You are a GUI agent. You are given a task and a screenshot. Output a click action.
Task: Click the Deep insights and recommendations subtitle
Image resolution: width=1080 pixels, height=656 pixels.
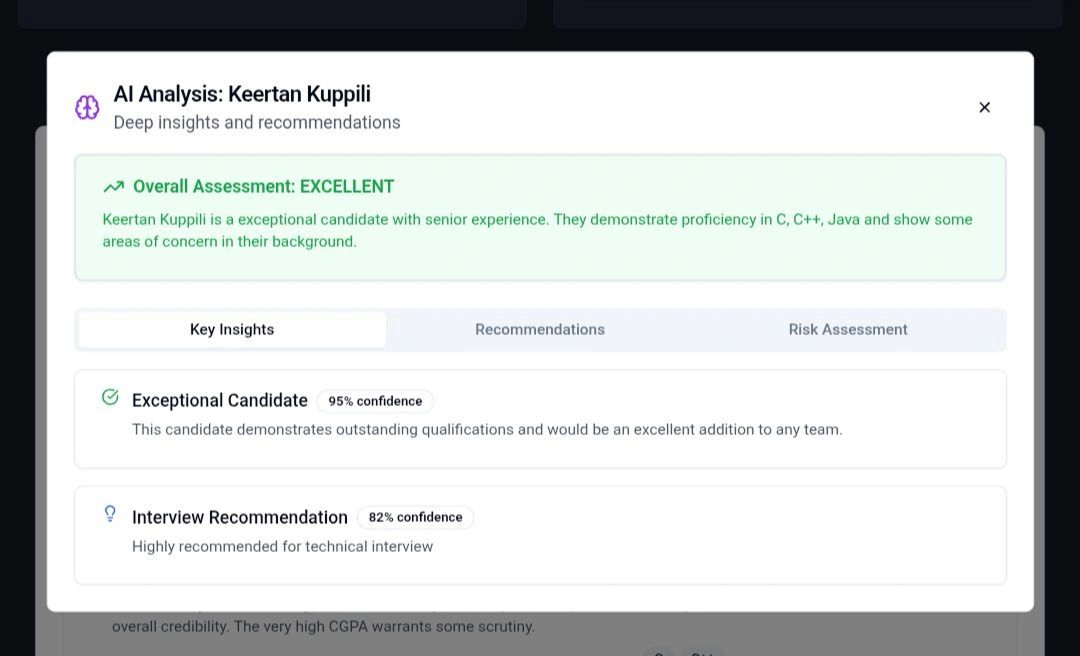257,123
